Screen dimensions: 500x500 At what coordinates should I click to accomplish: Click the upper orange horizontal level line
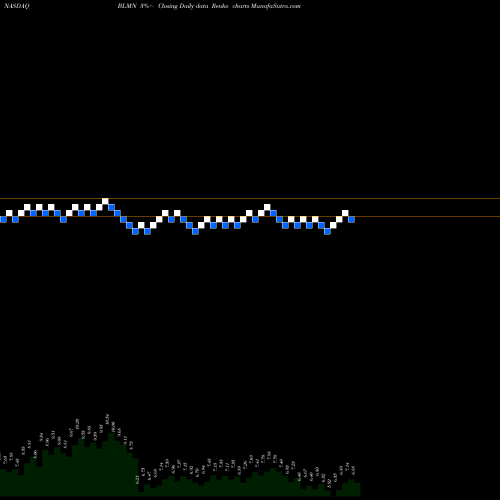coord(250,199)
